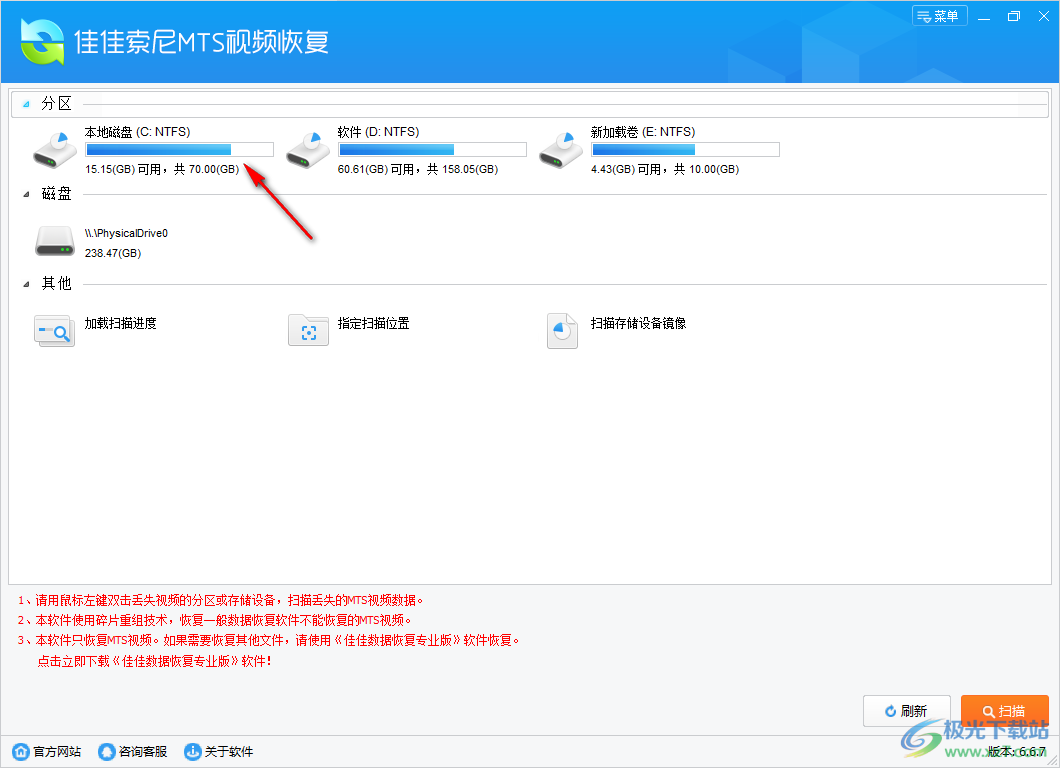The height and width of the screenshot is (768, 1060).
Task: Maximize the application window
Action: (1013, 16)
